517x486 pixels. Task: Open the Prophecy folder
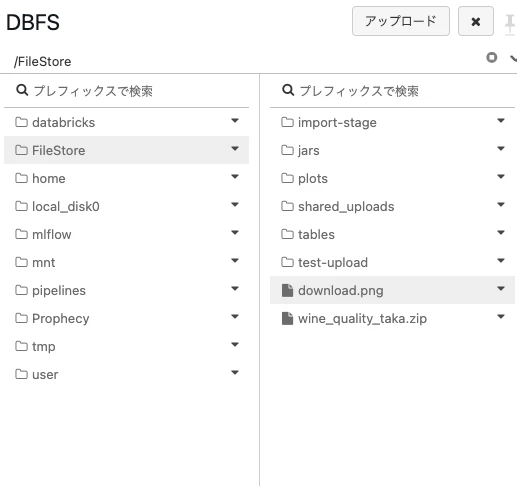click(126, 318)
